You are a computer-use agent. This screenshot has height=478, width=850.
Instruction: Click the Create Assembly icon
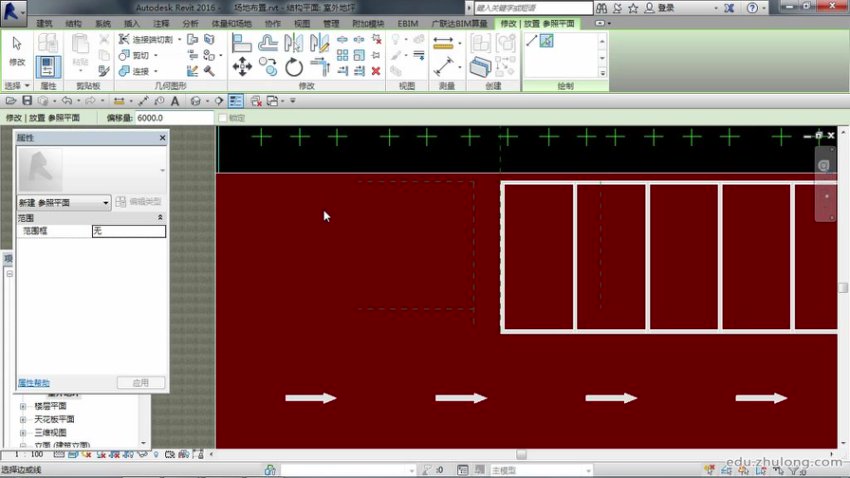(x=480, y=43)
